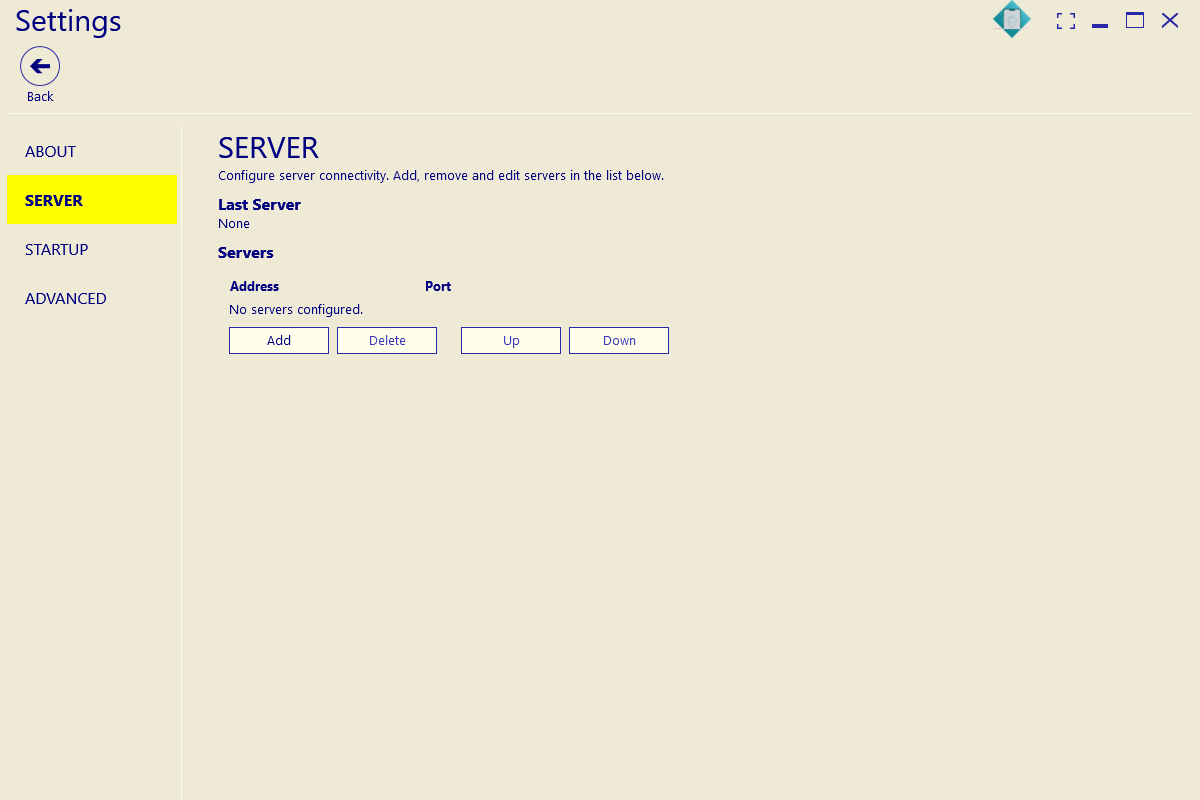The height and width of the screenshot is (800, 1200).
Task: Maximize the Settings window
Action: coord(1135,20)
